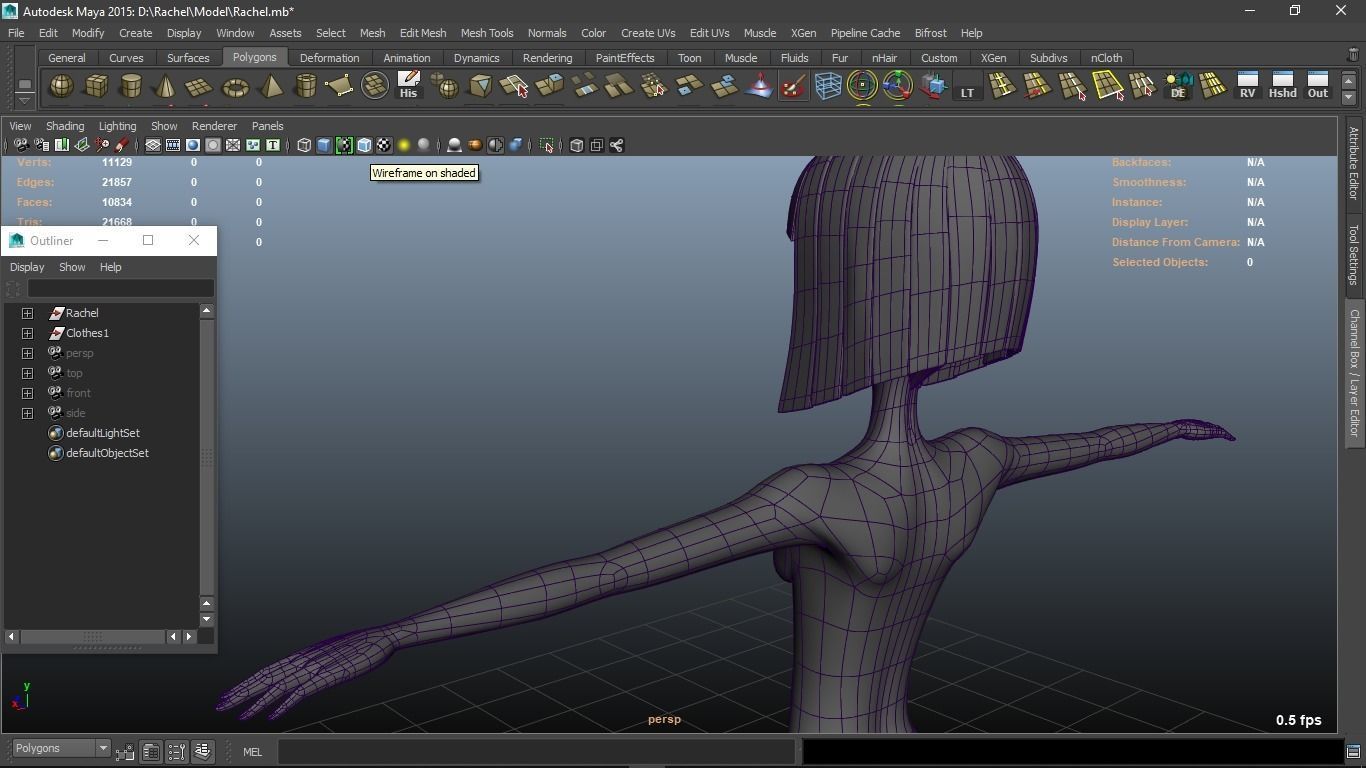The height and width of the screenshot is (768, 1366).
Task: Click the share icon at the panel toolbar end
Action: click(x=616, y=146)
